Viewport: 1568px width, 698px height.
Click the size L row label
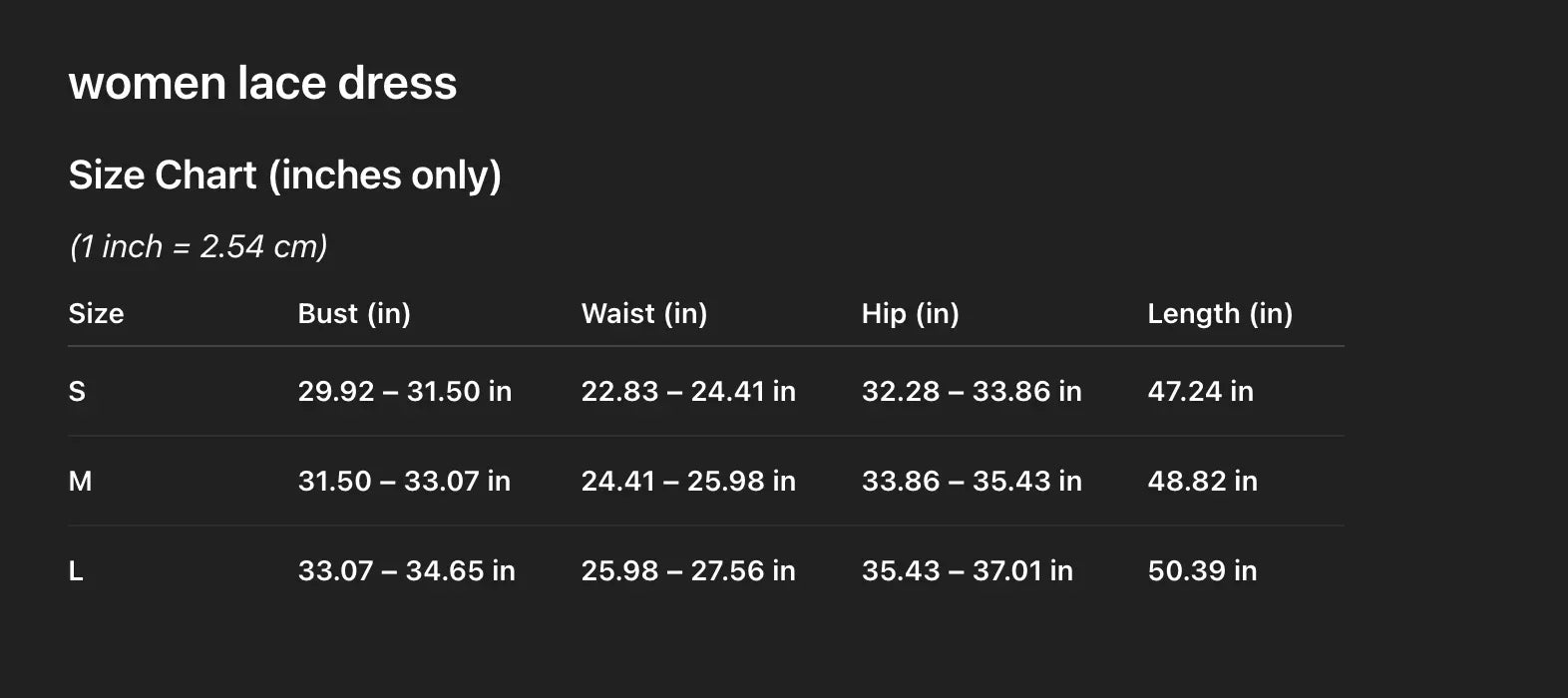pyautogui.click(x=76, y=570)
